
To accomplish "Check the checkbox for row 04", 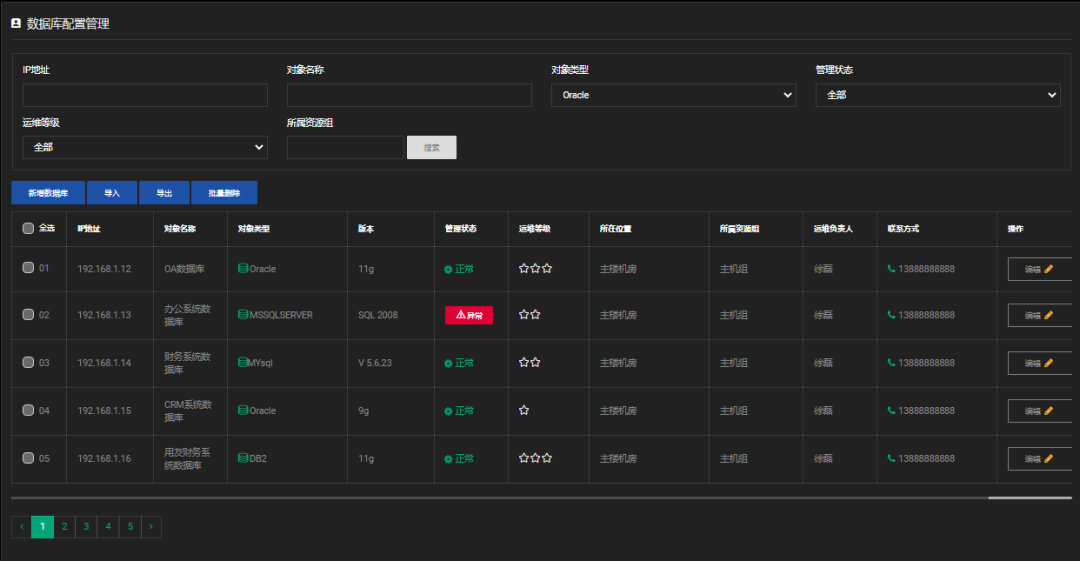I will [28, 410].
